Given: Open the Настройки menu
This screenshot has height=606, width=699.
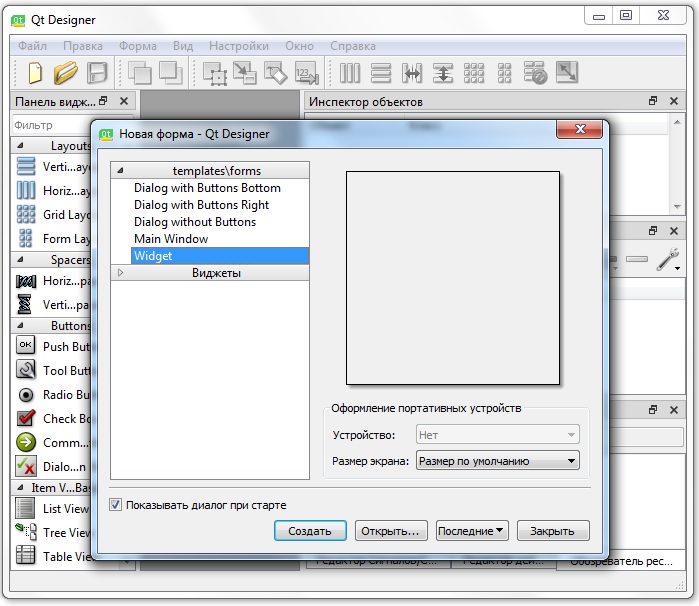Looking at the screenshot, I should (239, 46).
